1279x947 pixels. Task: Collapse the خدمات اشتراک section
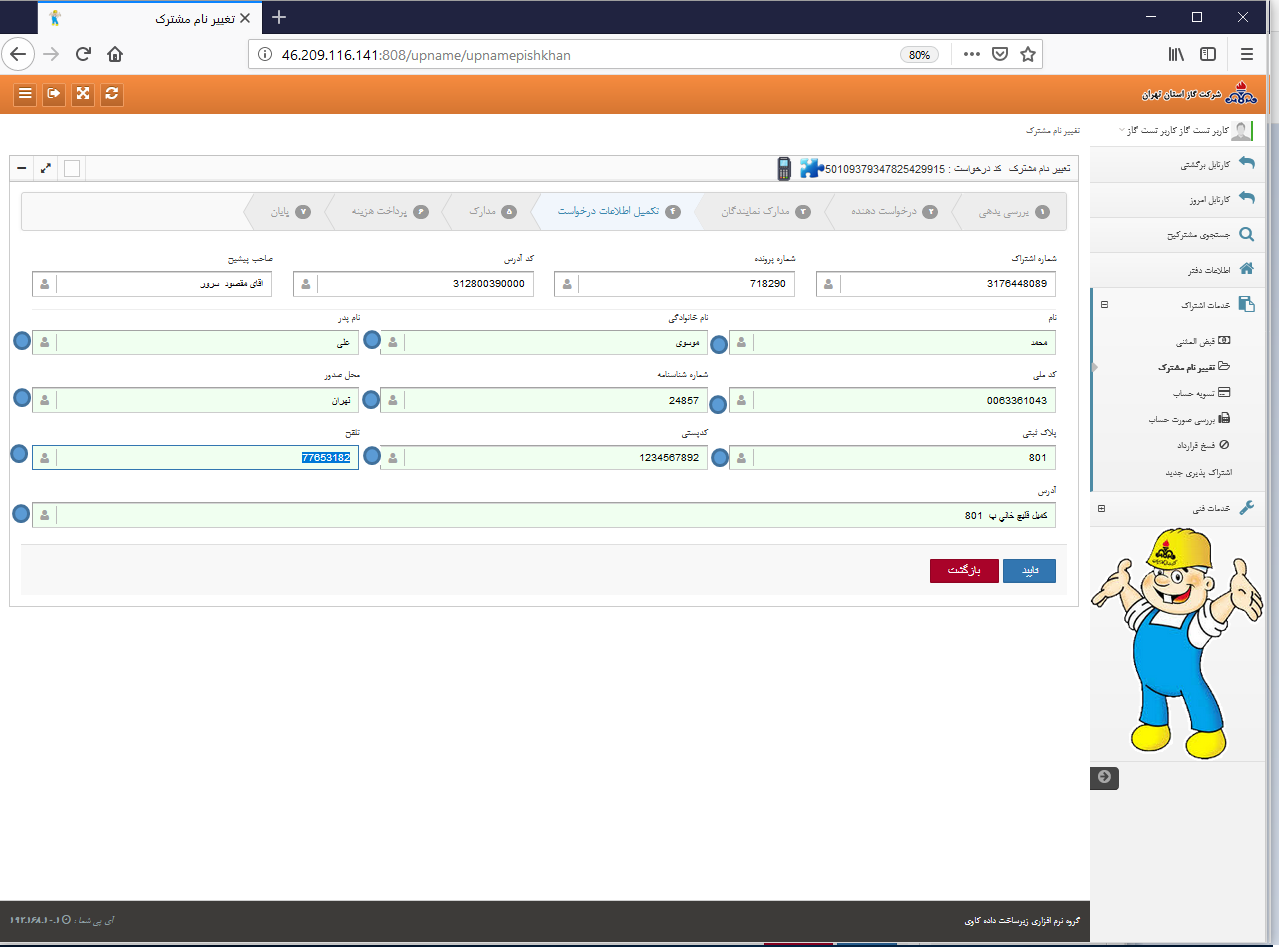(1104, 304)
